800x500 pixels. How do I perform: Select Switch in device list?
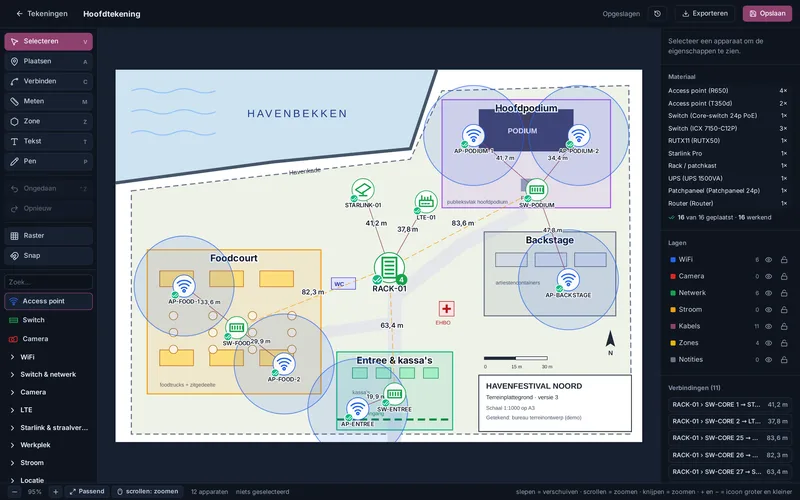pyautogui.click(x=48, y=320)
